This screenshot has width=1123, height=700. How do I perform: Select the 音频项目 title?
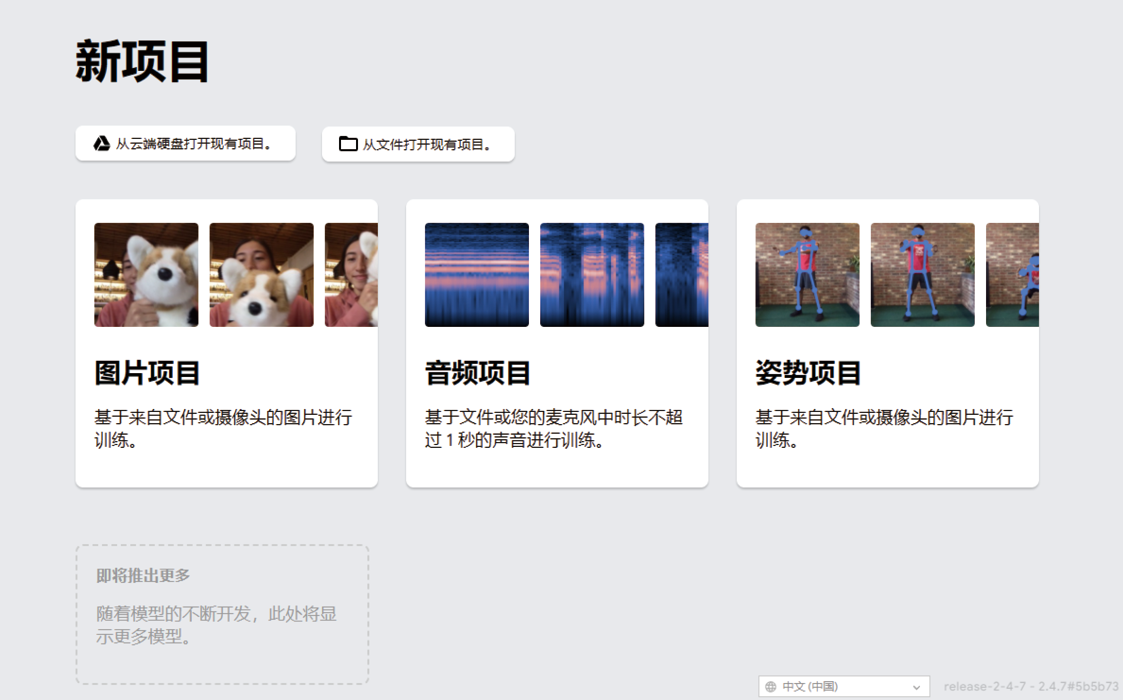478,373
